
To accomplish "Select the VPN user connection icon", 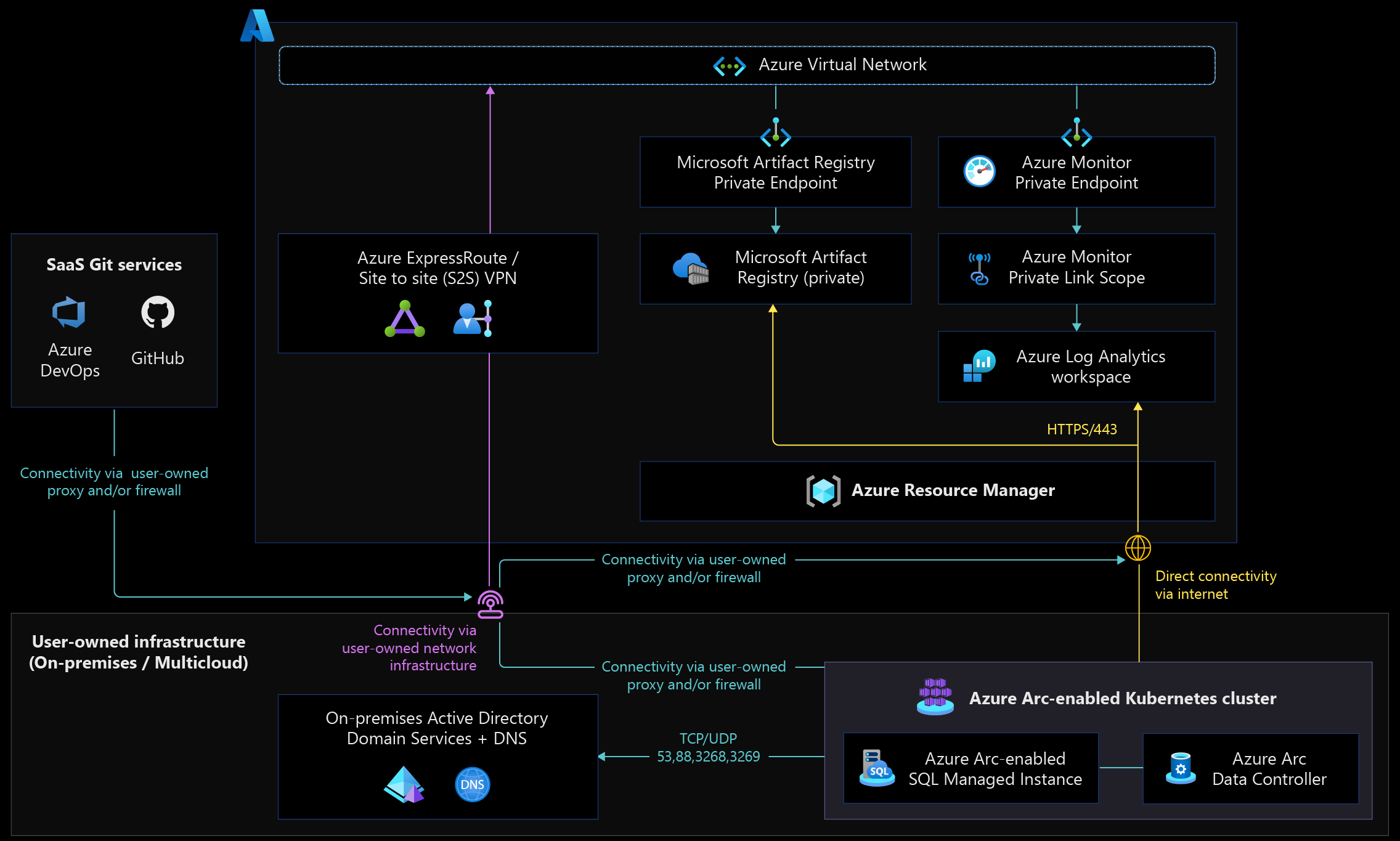I will pos(473,319).
